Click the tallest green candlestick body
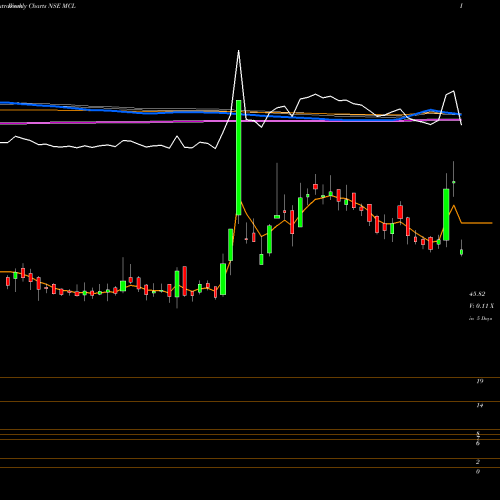 (x=239, y=157)
